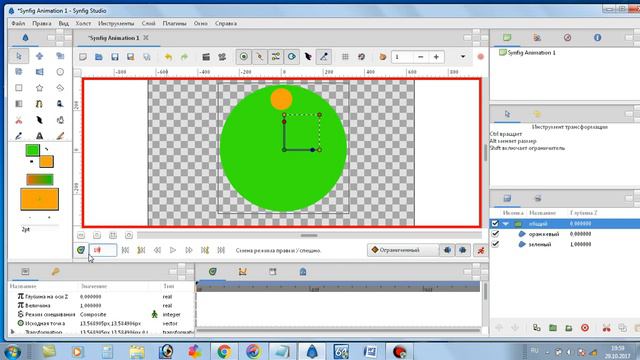640x360 pixels.
Task: Click the outline color green swatch
Action: [x=32, y=150]
